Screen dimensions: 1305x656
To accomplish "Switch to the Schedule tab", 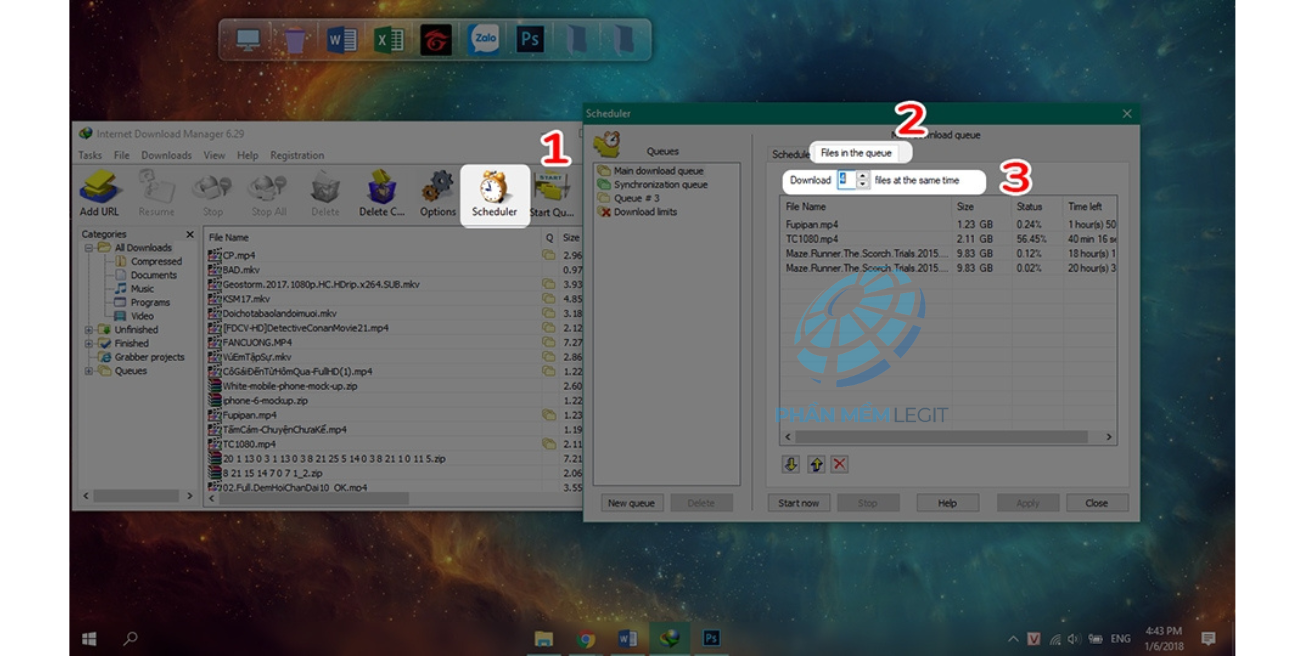I will tap(790, 154).
